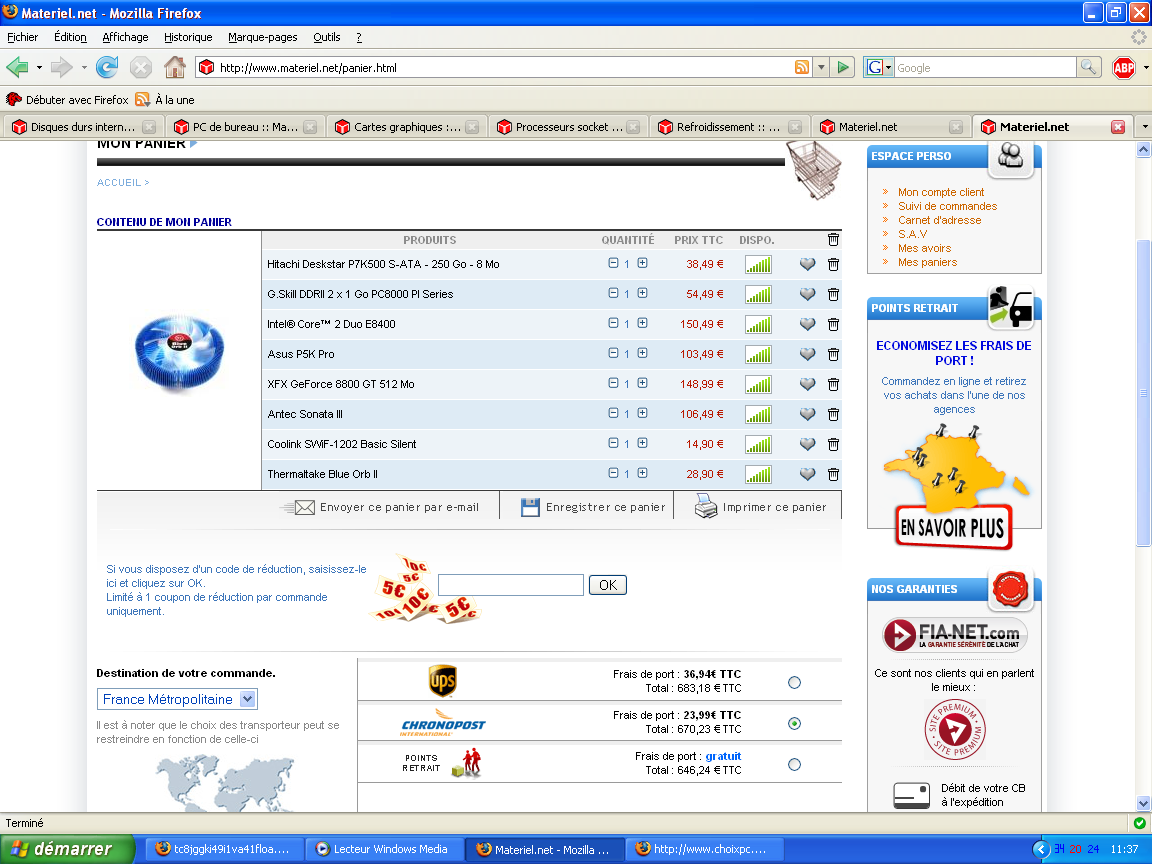Increase Intel Core 2 Duo E8400 quantity
The image size is (1152, 864).
point(642,323)
